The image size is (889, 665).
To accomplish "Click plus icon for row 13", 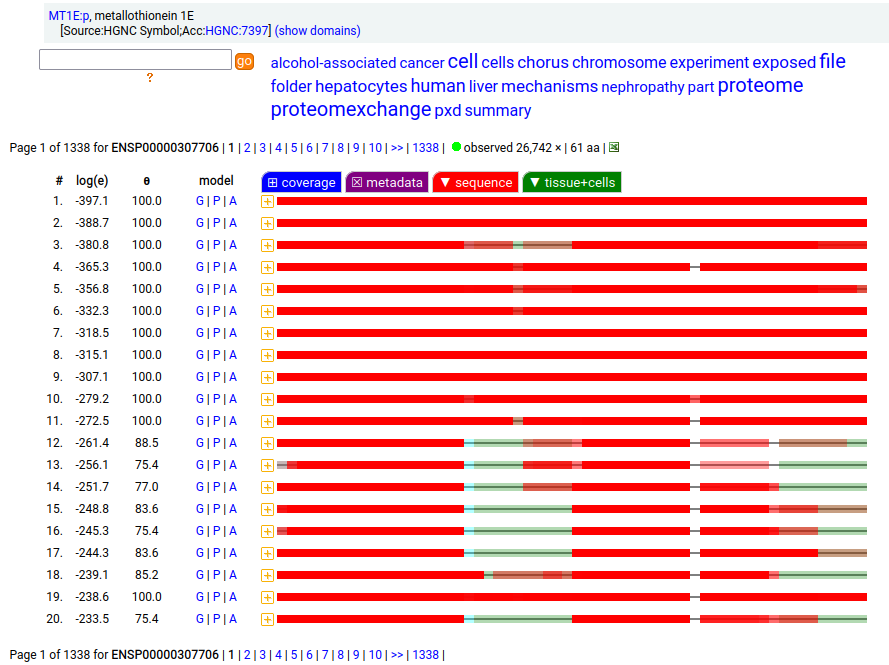I will (x=268, y=465).
